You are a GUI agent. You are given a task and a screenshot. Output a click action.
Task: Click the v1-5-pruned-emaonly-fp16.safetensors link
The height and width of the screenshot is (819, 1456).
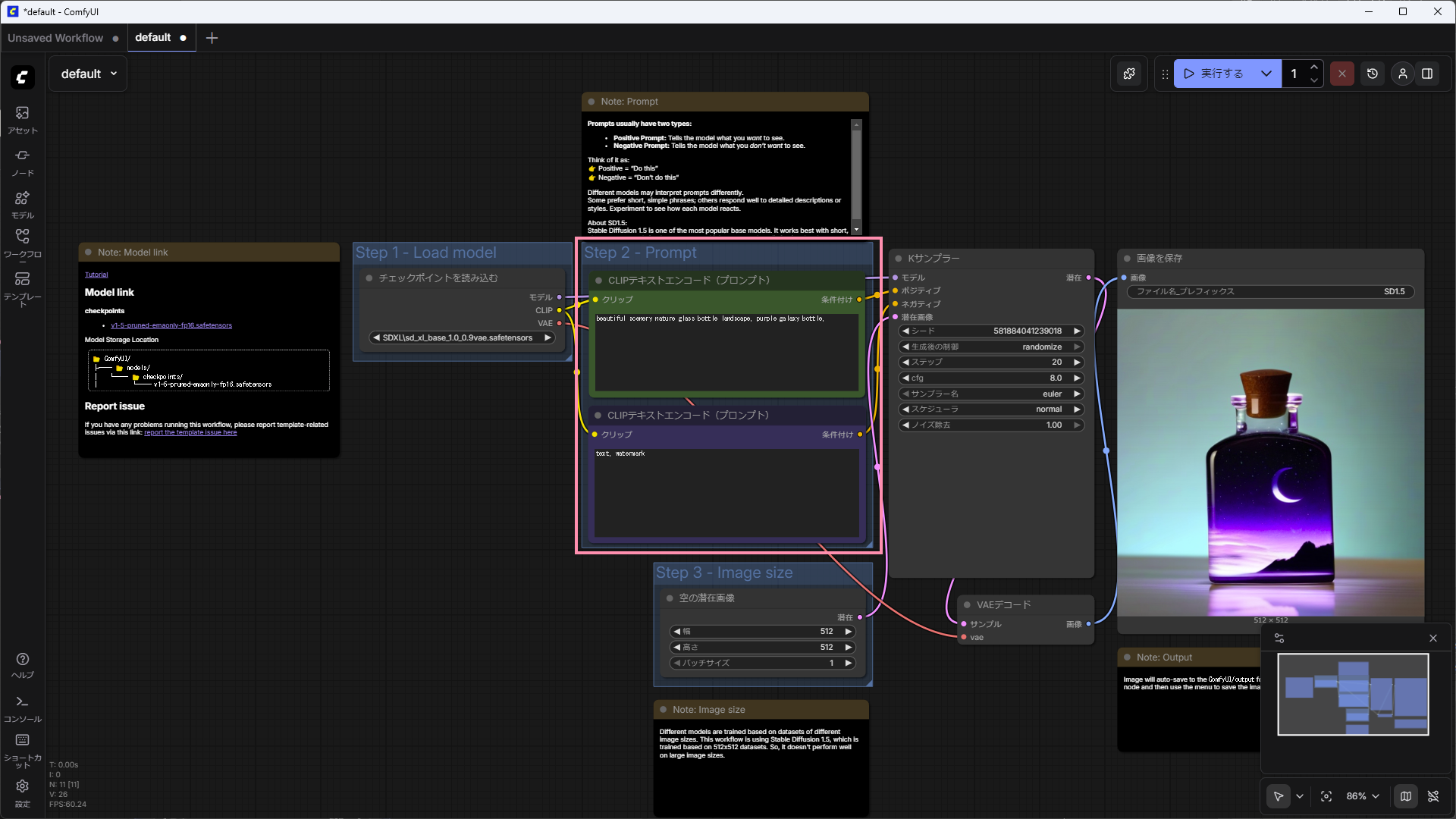(x=171, y=325)
